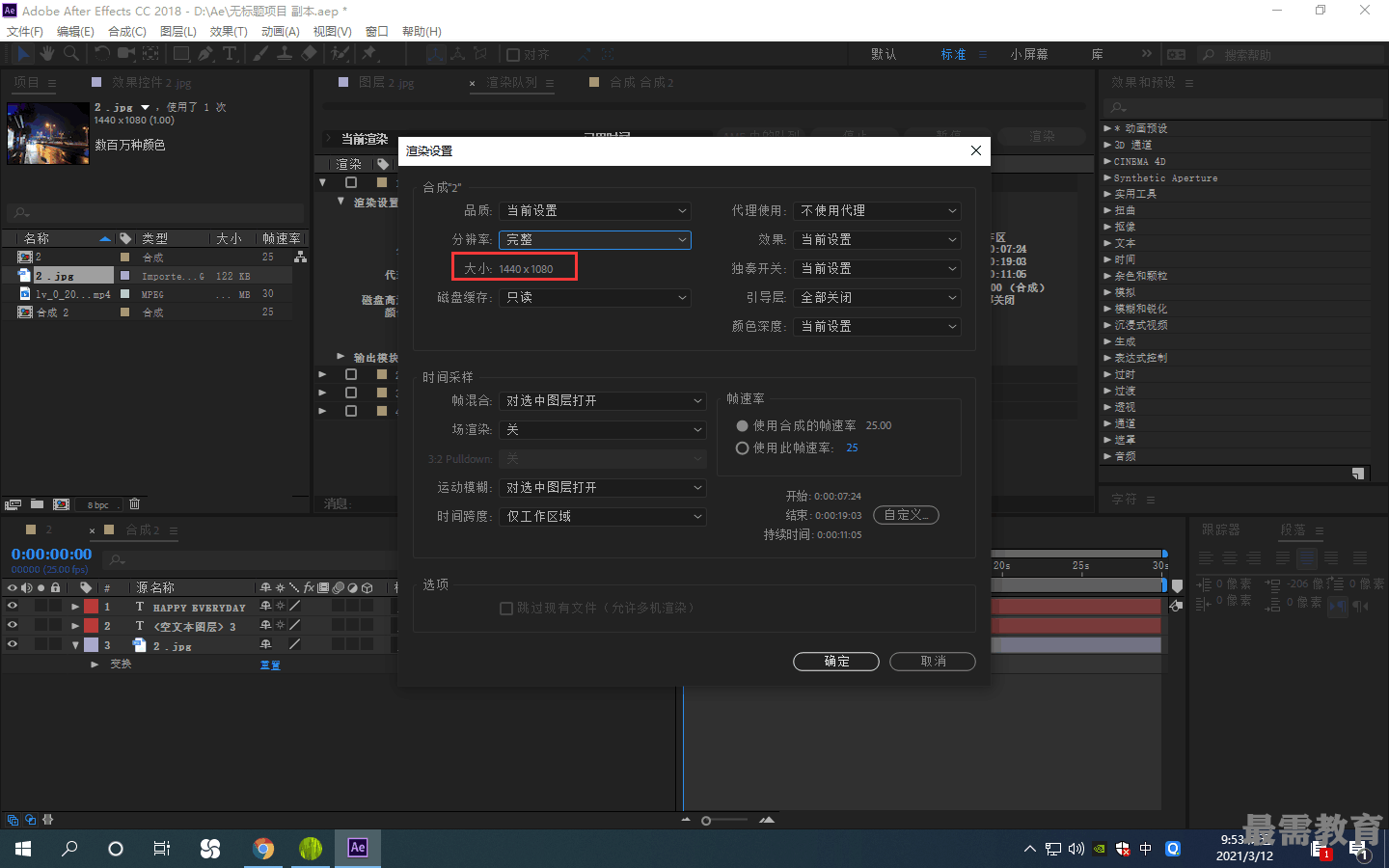Select 使用此帧速率 radio option
The image size is (1389, 868).
click(x=742, y=448)
